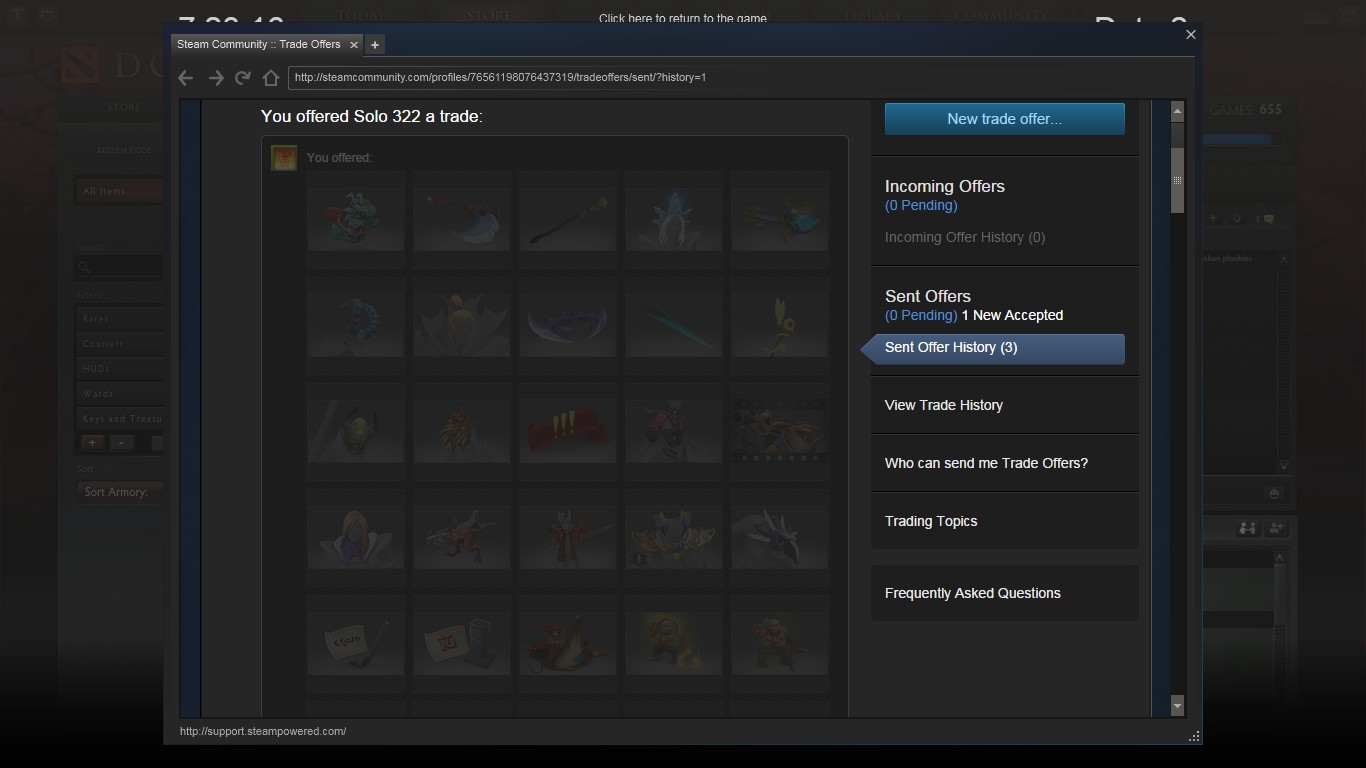
Task: Click the browser forward arrow
Action: click(x=215, y=78)
